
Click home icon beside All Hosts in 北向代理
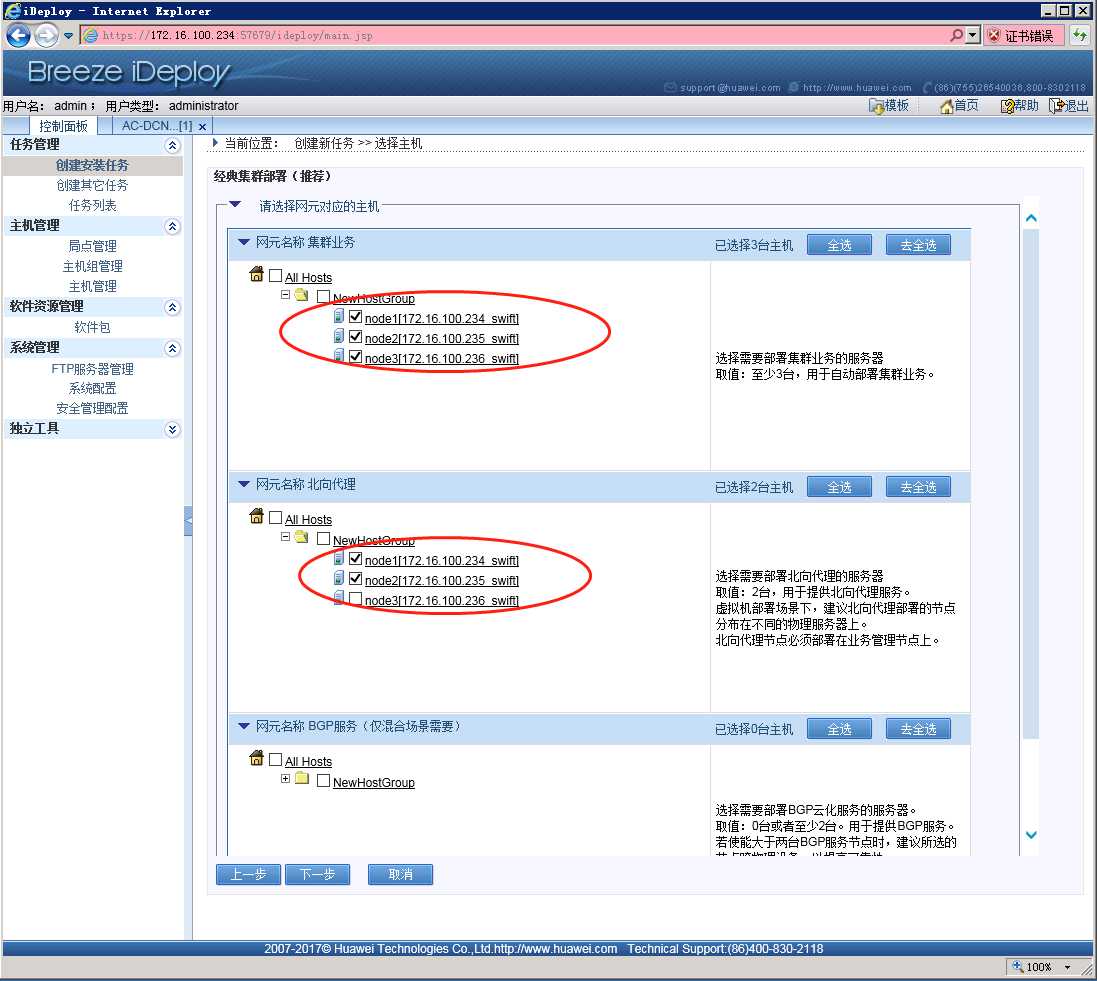tap(256, 516)
